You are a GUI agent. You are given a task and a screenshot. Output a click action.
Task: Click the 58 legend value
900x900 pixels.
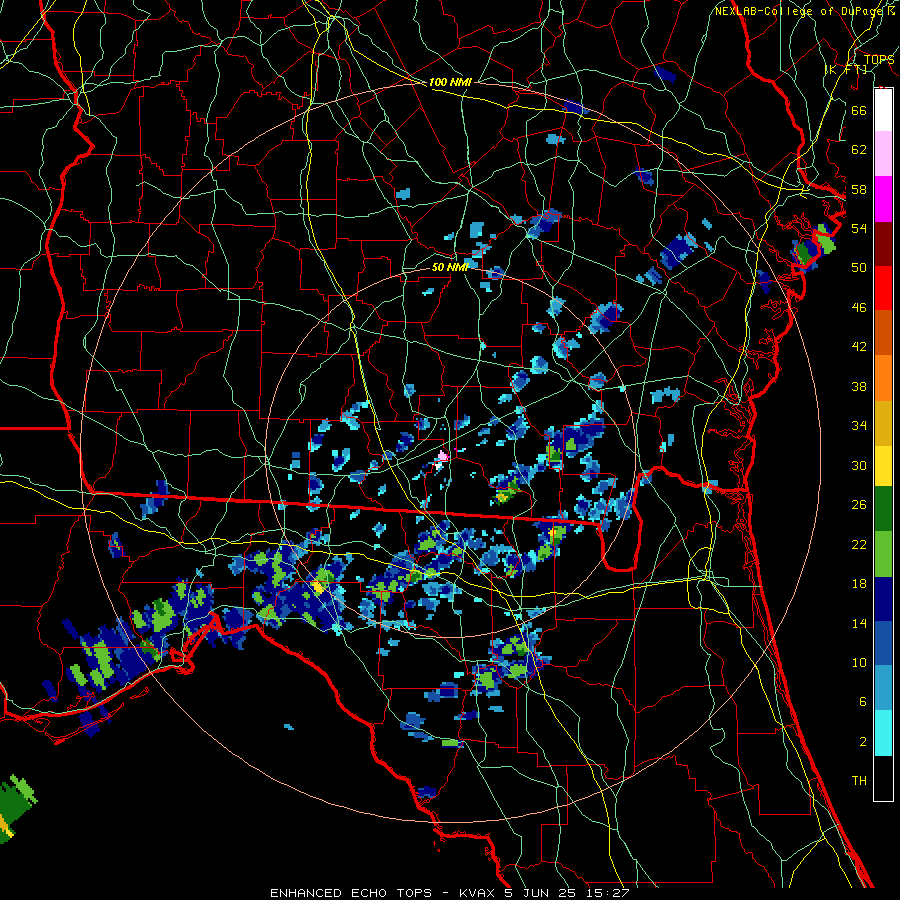859,189
